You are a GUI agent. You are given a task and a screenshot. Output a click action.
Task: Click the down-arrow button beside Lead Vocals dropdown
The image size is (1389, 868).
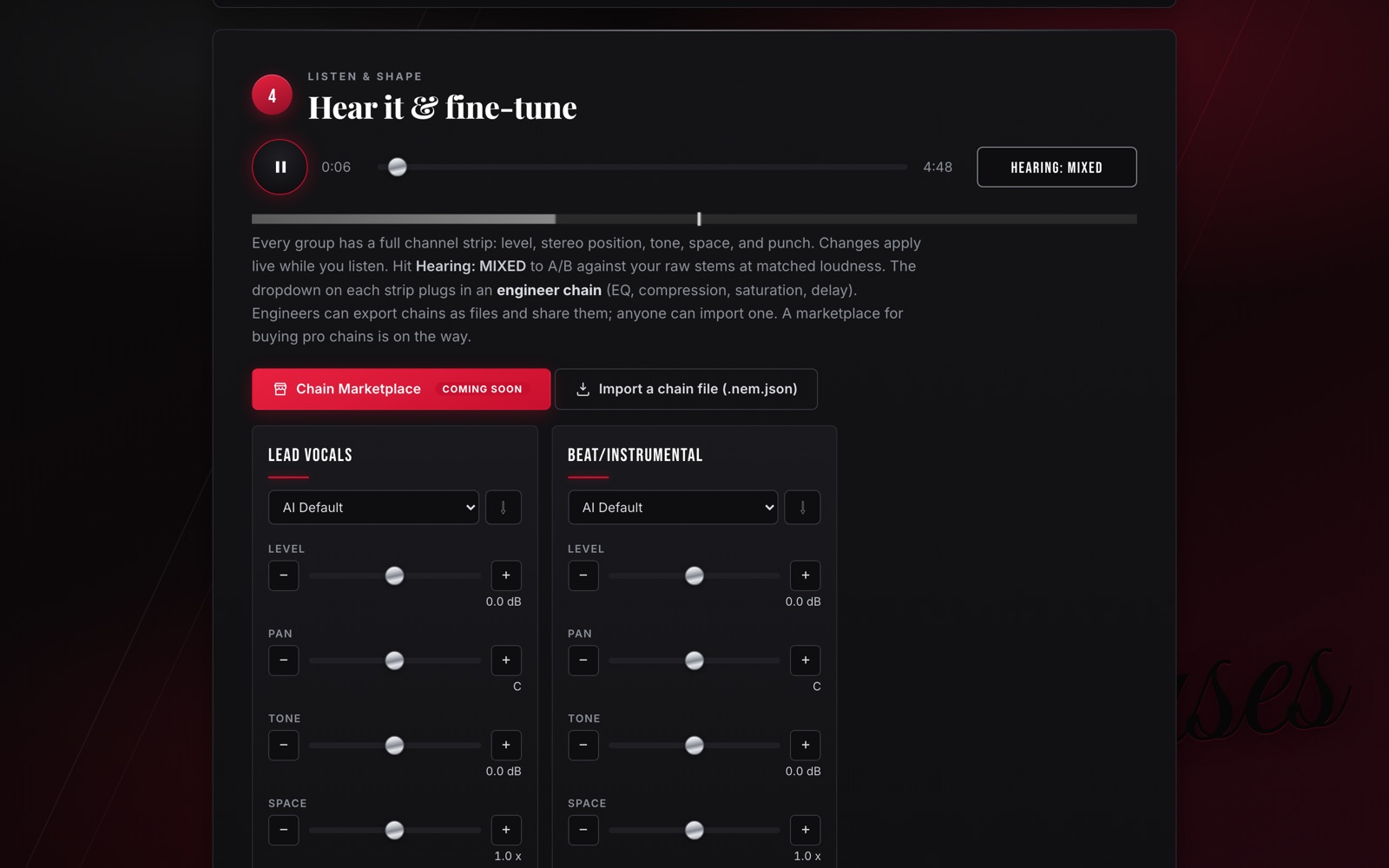(x=504, y=507)
